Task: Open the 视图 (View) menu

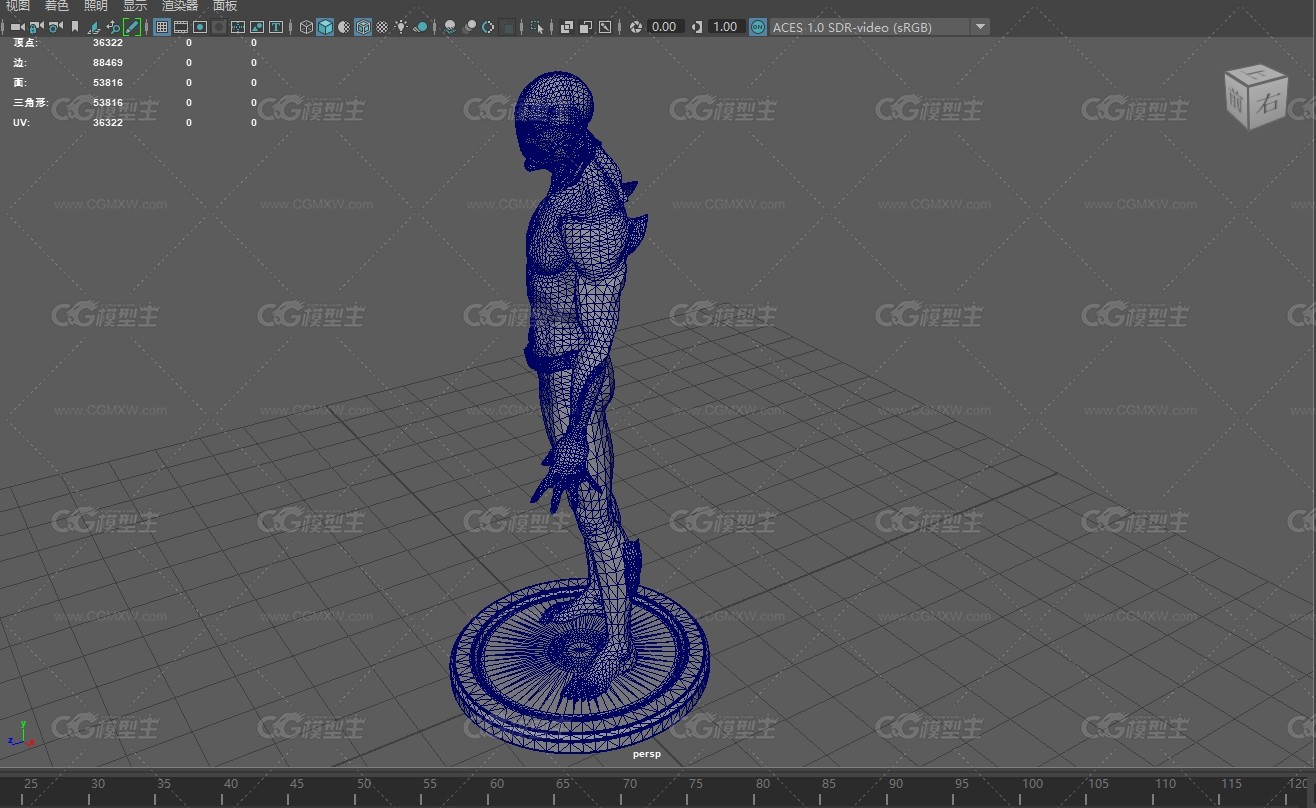Action: [17, 6]
